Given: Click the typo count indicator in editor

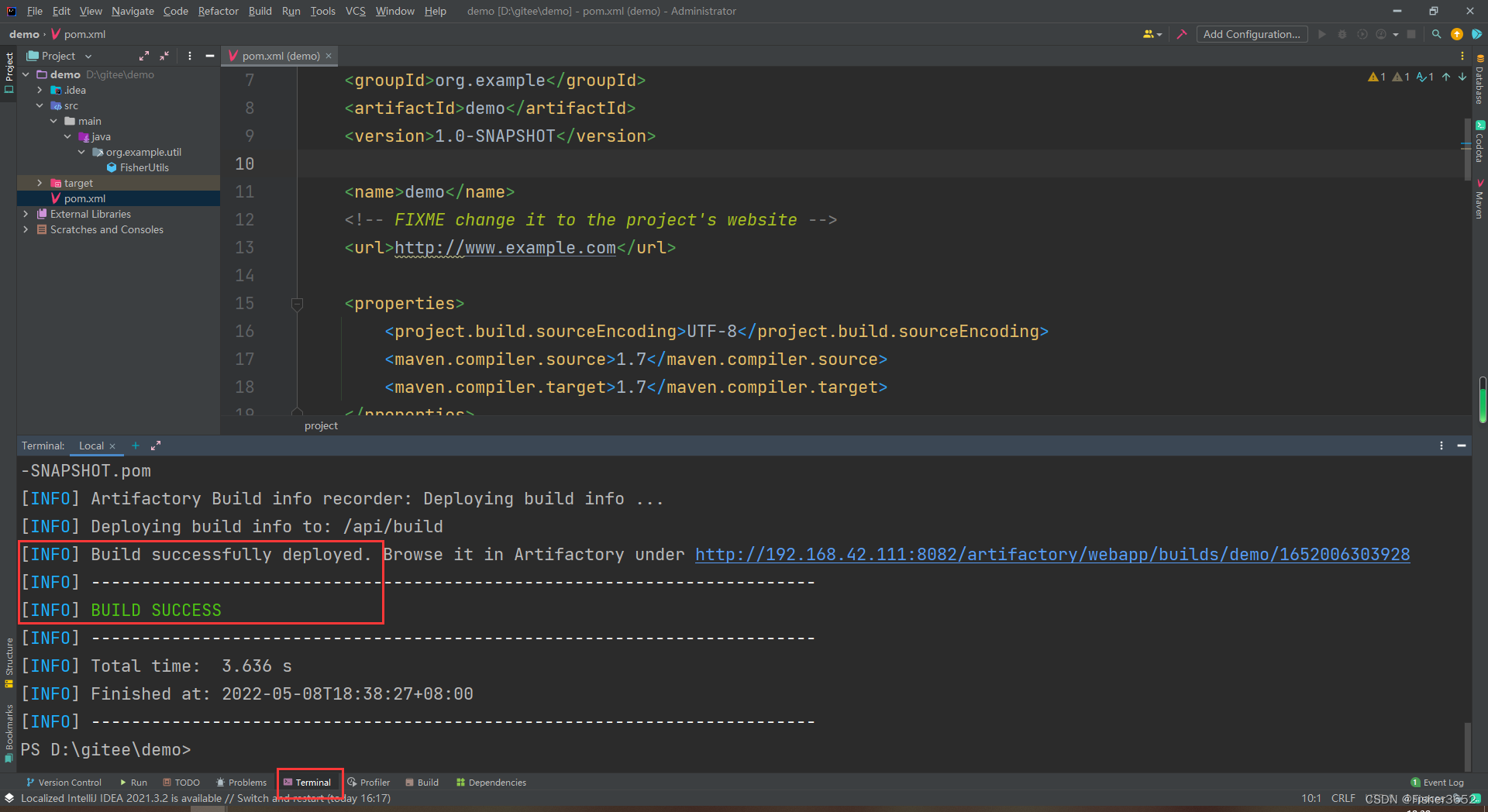Looking at the screenshot, I should click(x=1425, y=77).
